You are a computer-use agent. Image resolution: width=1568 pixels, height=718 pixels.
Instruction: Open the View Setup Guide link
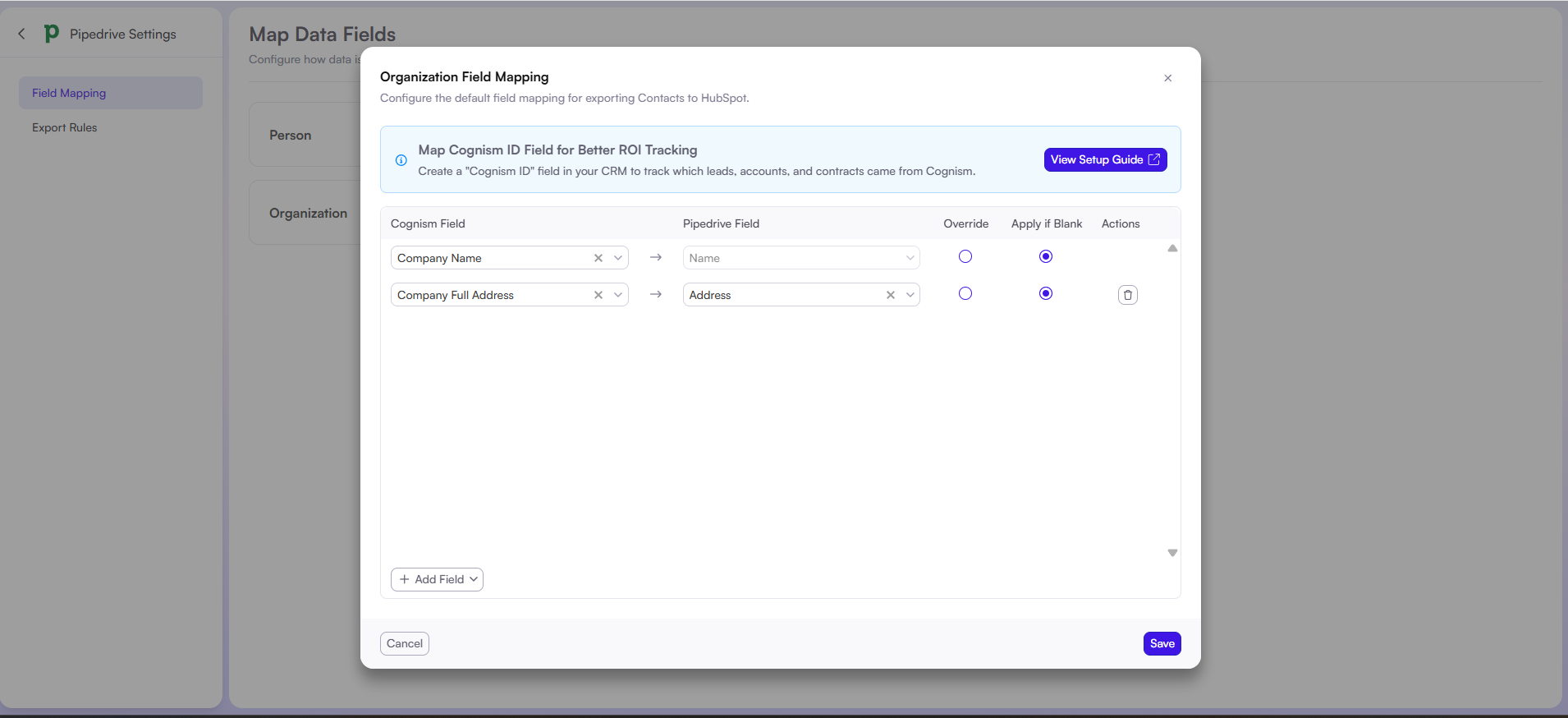(1105, 159)
